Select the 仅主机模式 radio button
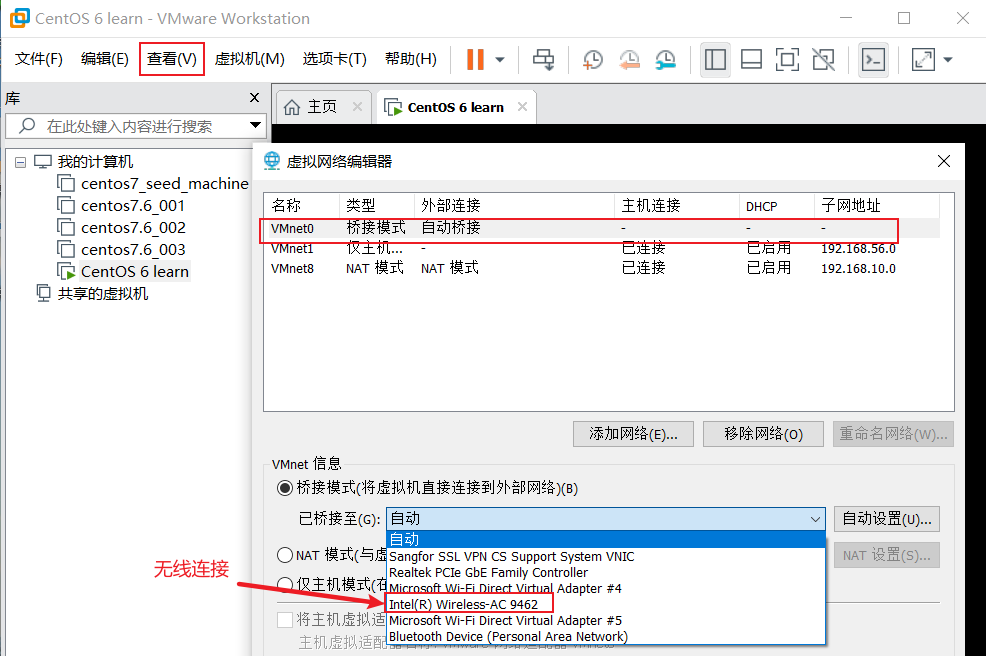The image size is (986, 656). pos(285,584)
